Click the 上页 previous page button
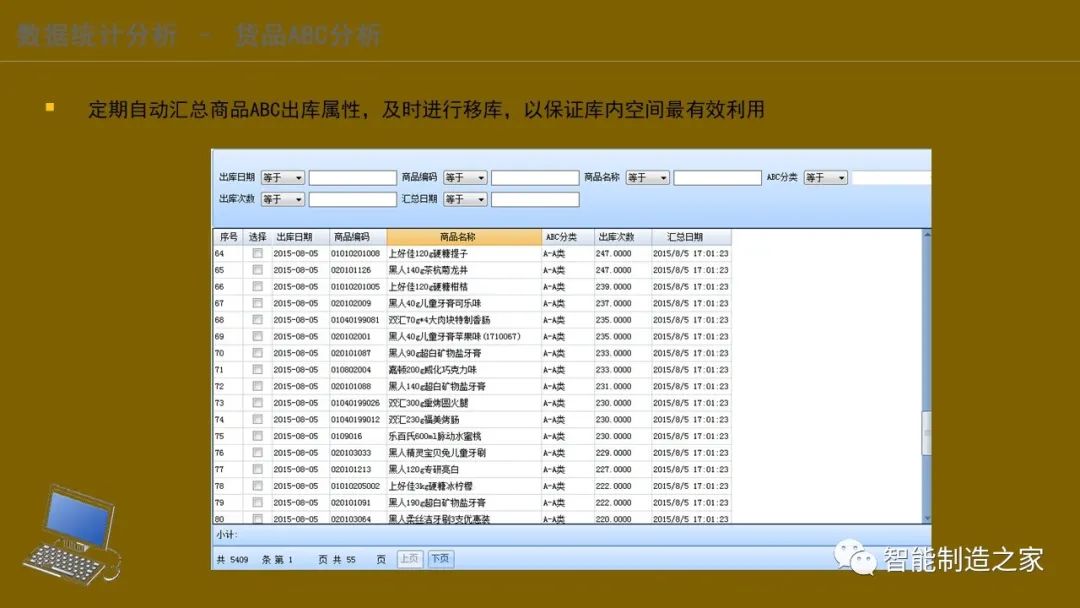 click(x=410, y=558)
